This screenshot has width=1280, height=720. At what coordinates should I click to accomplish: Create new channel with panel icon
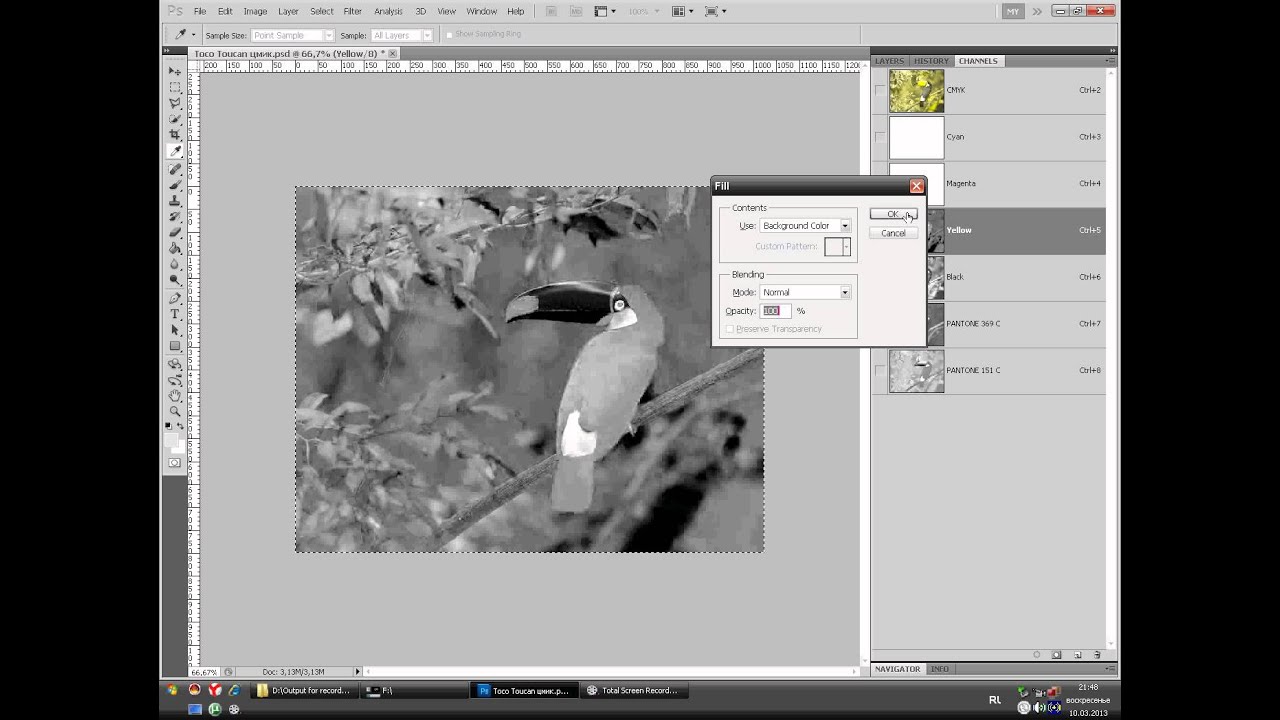pyautogui.click(x=1077, y=655)
